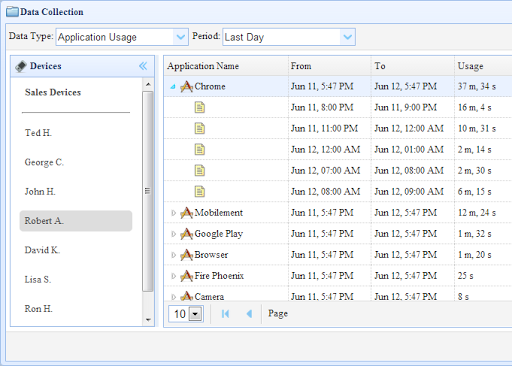Screen dimensions: 512x366
Task: Click document icon in Jun 12, 07:00 AM row
Action: coord(200,170)
